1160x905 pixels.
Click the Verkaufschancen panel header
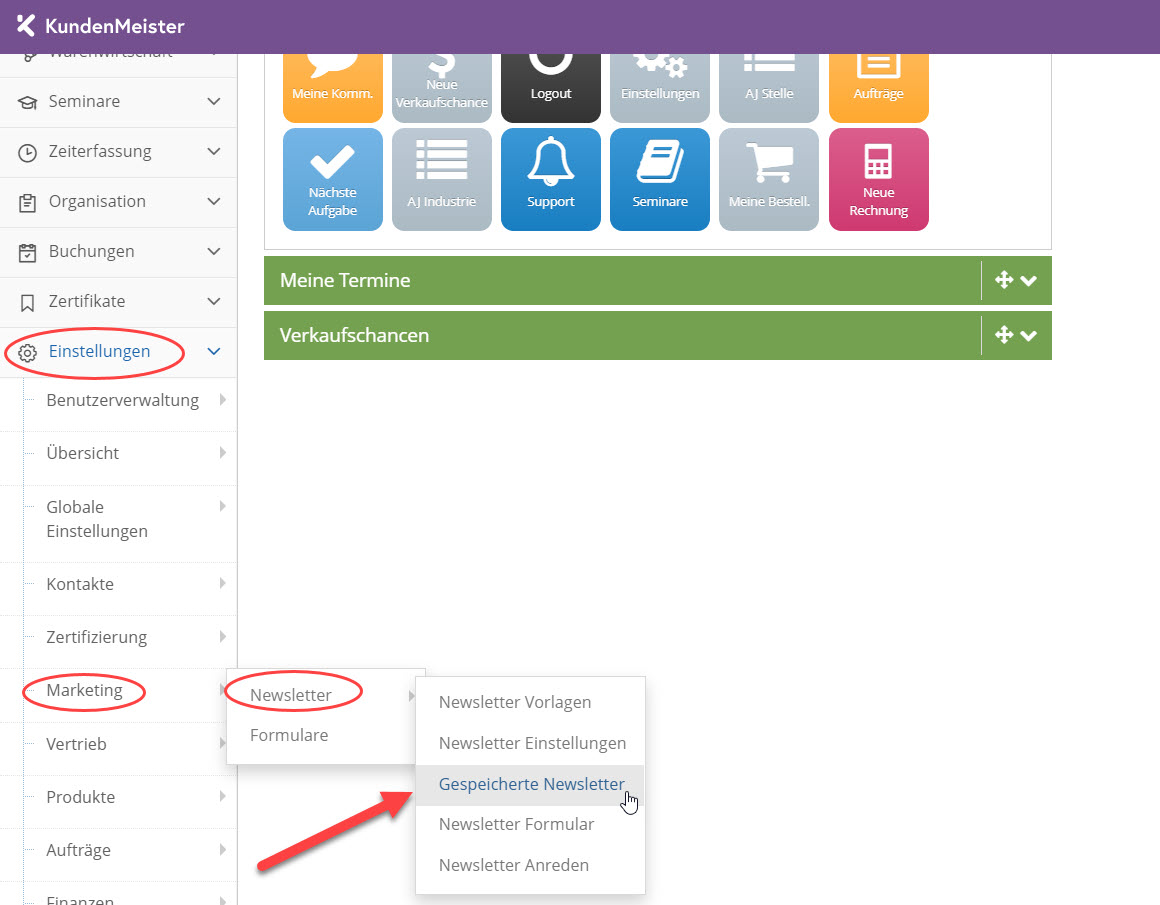658,335
